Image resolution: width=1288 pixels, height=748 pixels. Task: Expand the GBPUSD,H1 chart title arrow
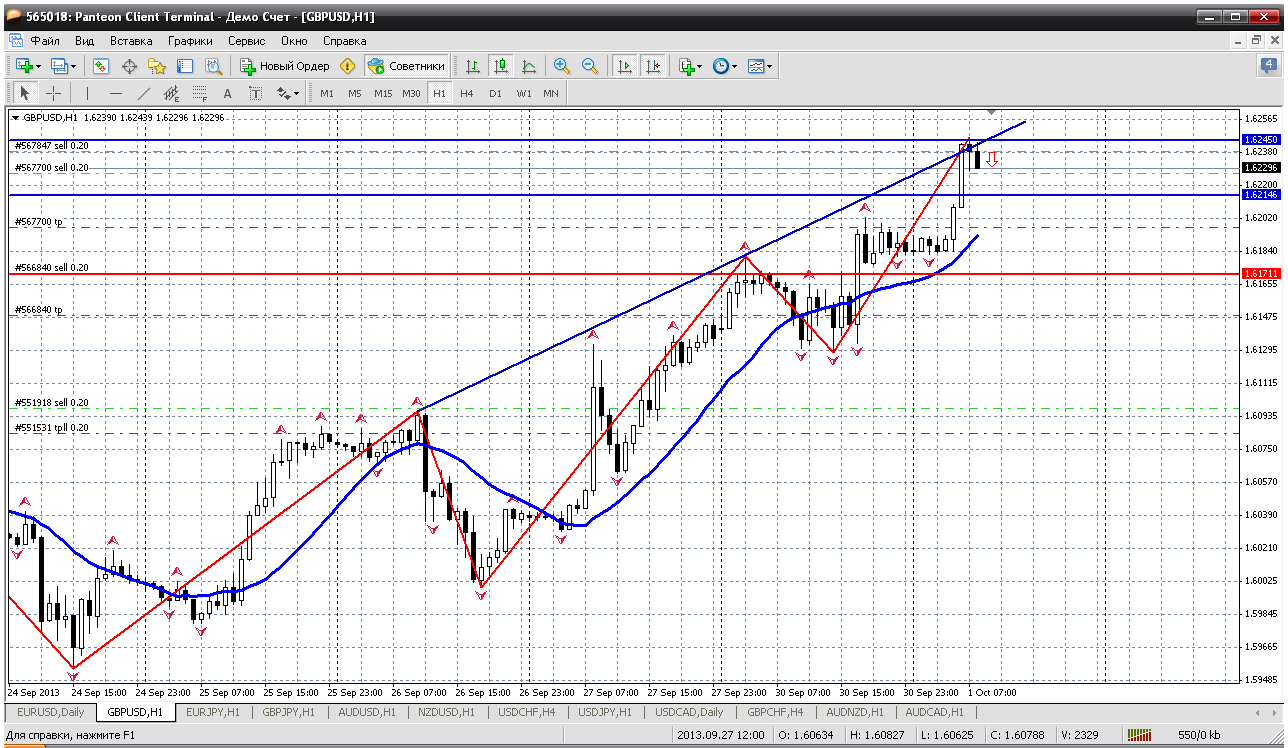15,118
